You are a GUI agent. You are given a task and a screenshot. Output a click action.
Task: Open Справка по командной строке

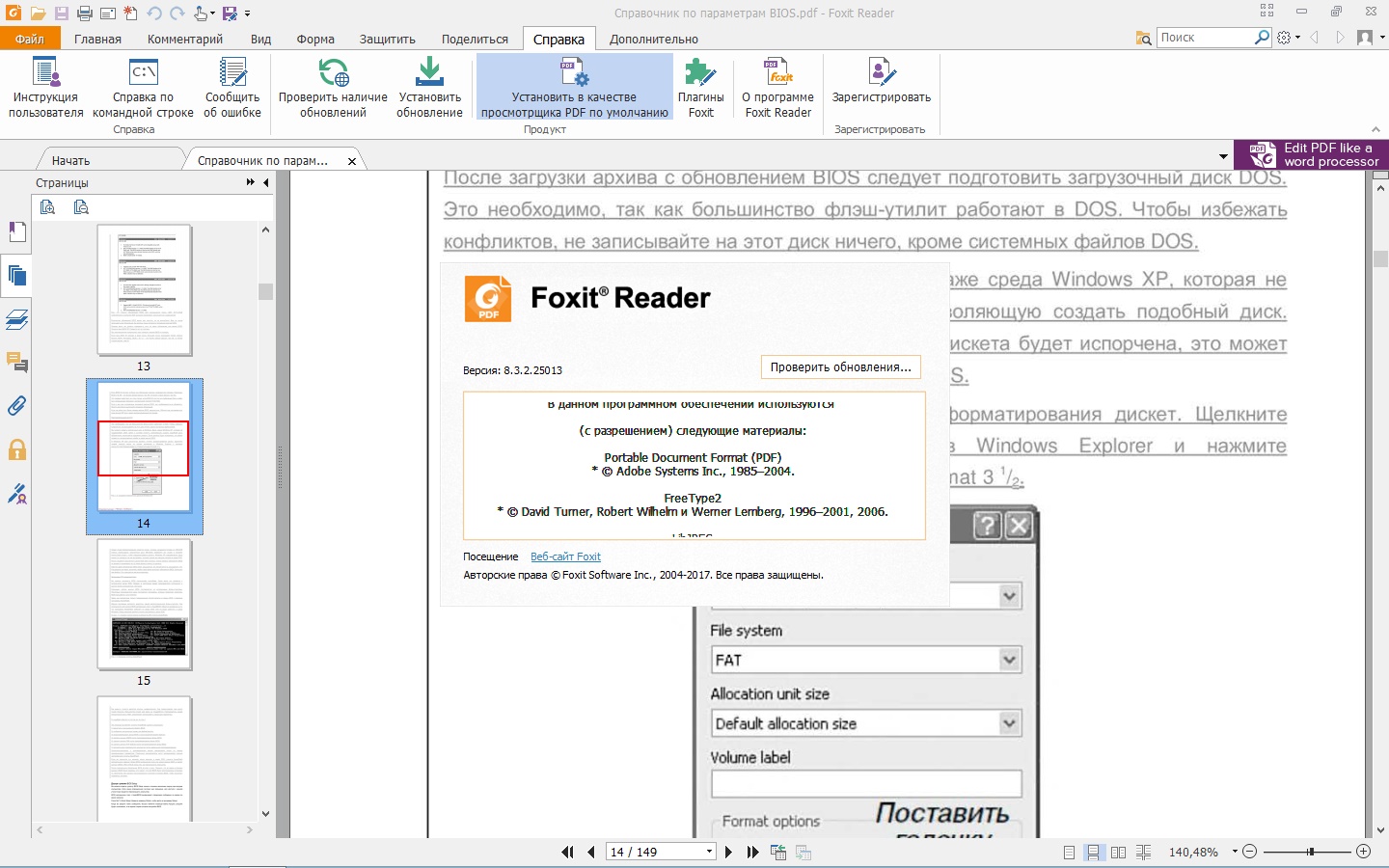[x=144, y=88]
